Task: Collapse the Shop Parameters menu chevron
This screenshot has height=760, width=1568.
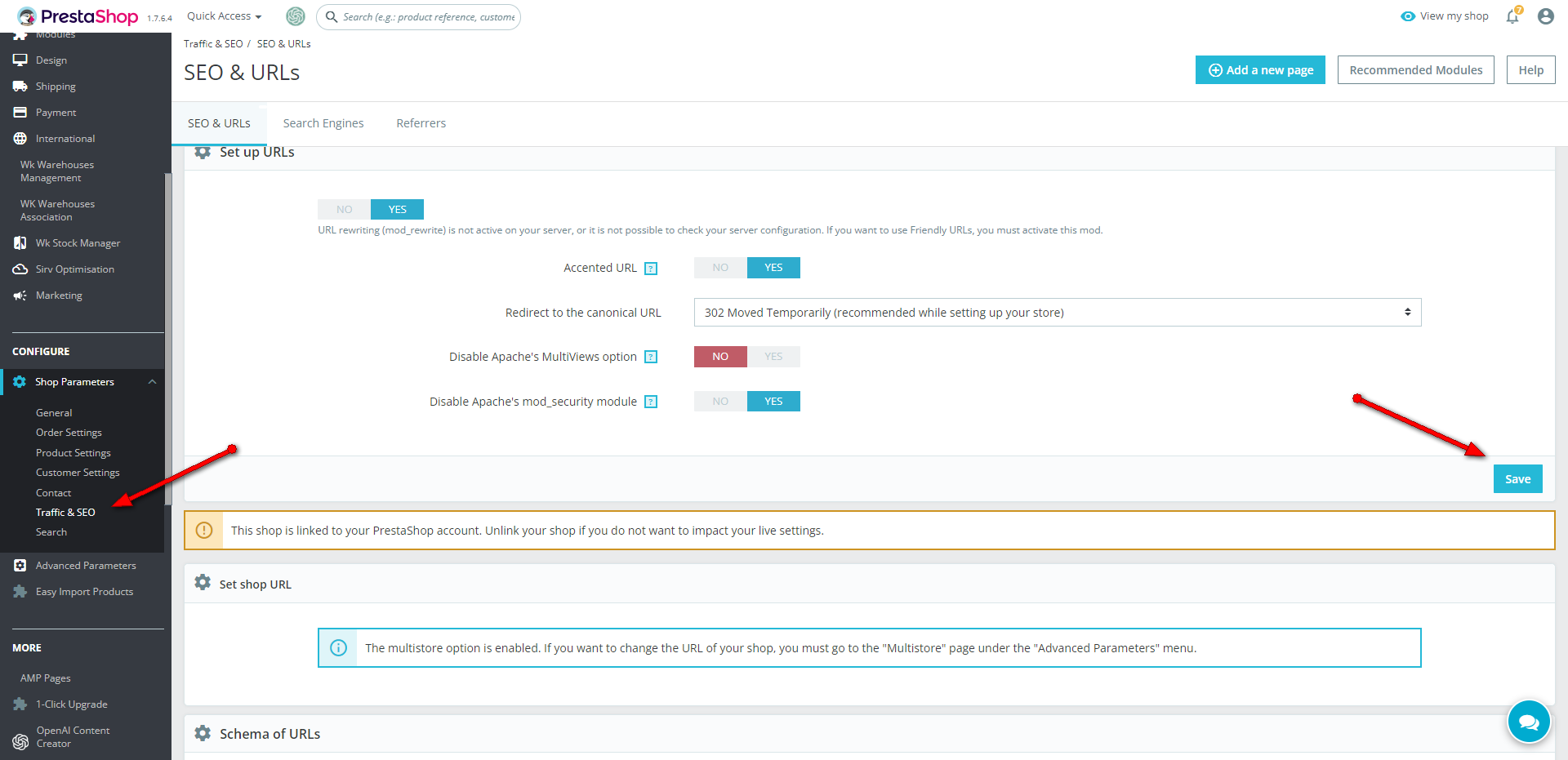Action: click(x=152, y=382)
